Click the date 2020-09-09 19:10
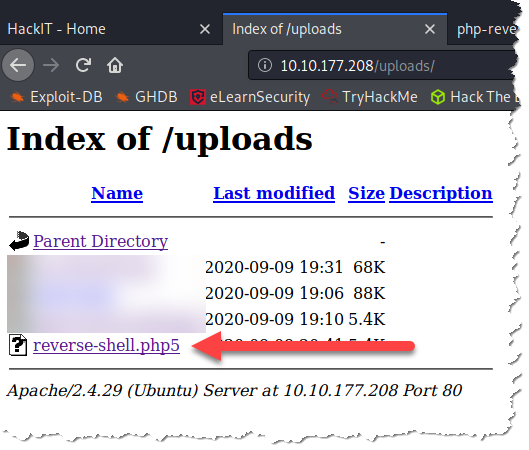 click(274, 319)
